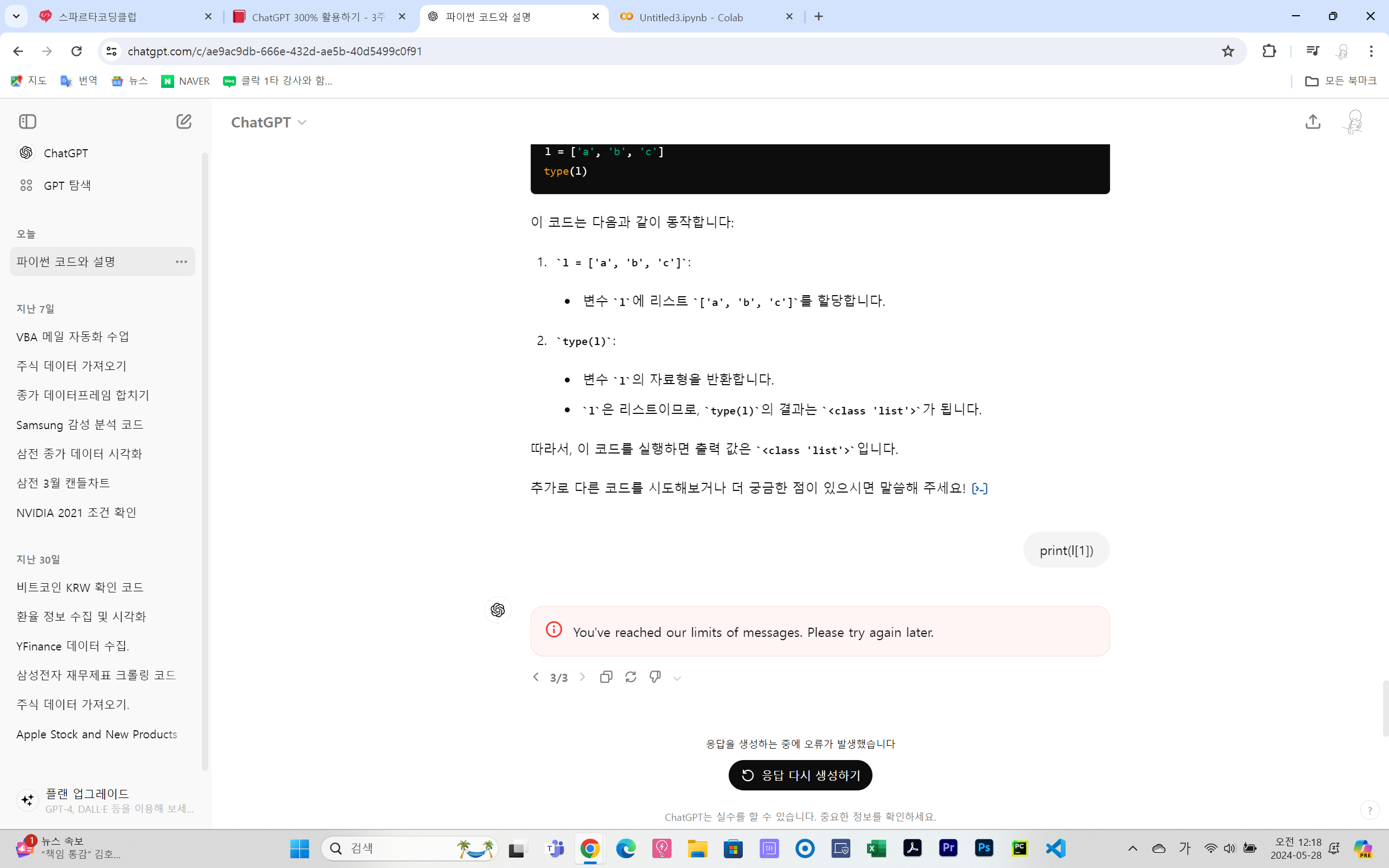1389x868 pixels.
Task: Go back to the previous page
Action: pyautogui.click(x=18, y=51)
